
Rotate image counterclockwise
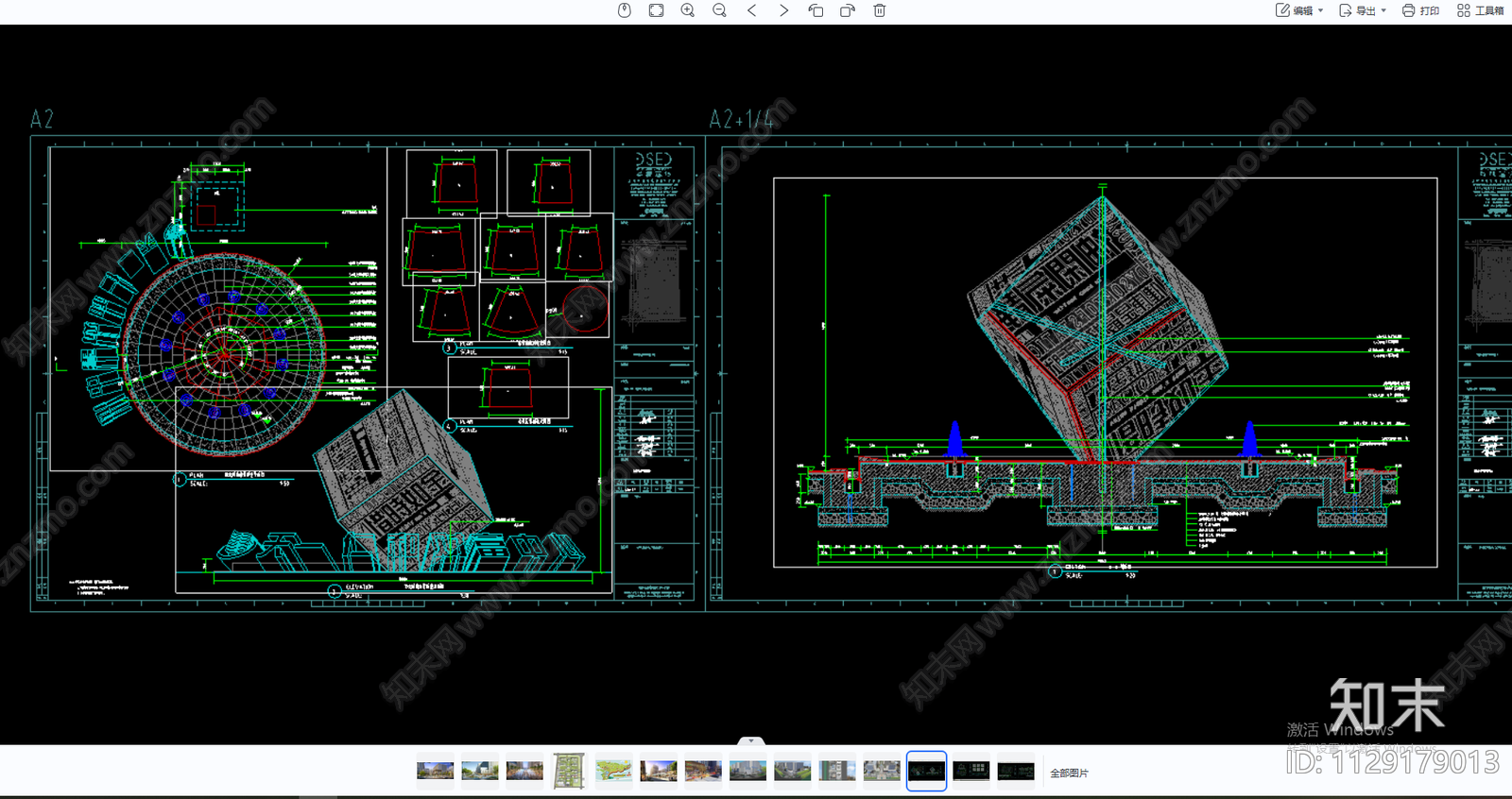tap(816, 10)
